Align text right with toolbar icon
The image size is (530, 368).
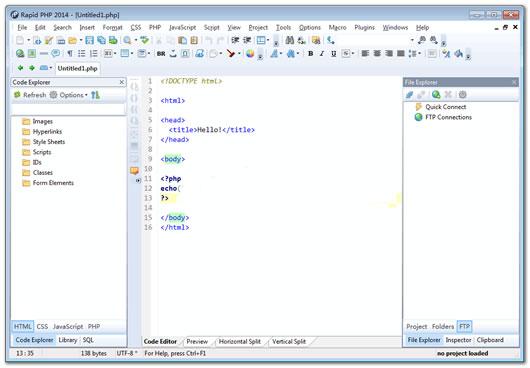click(389, 53)
